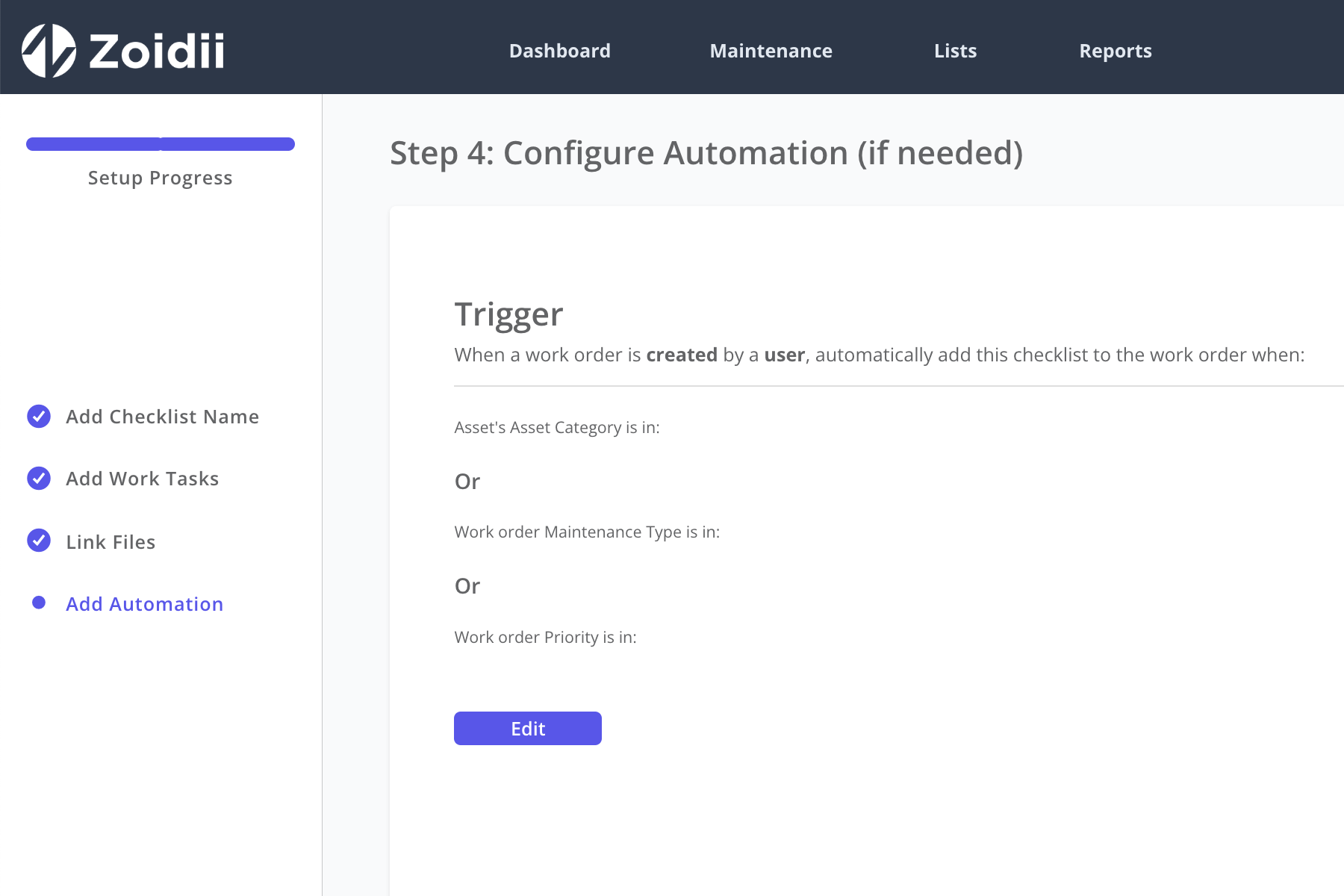
Task: Go to the Link Files step
Action: 111,542
